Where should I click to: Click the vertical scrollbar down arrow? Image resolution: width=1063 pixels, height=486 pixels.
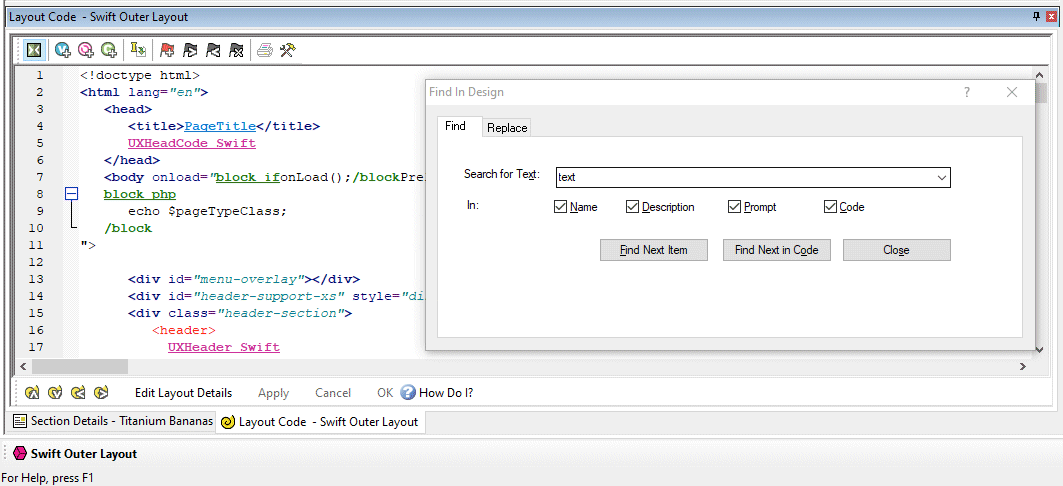tap(1041, 349)
